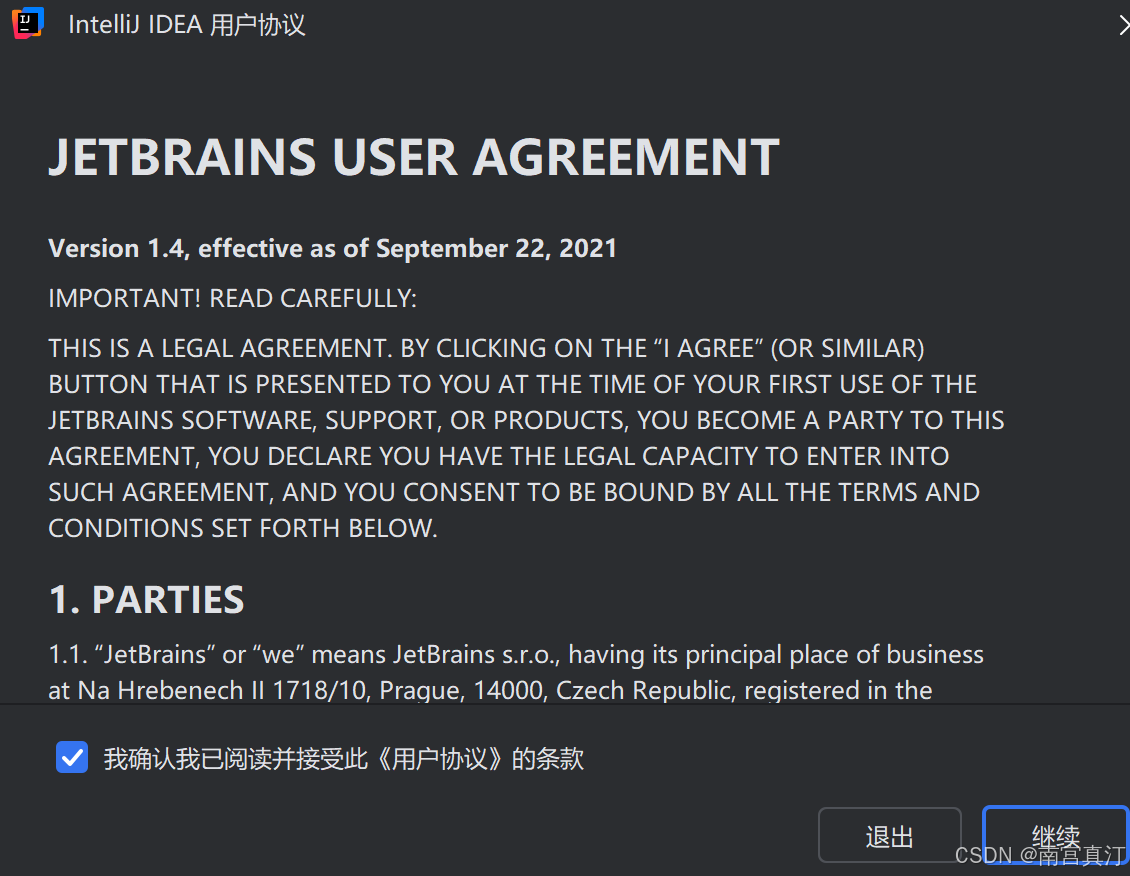The width and height of the screenshot is (1130, 876).
Task: Click the IntelliJ IDEA logo icon in the title bar
Action: tap(28, 23)
